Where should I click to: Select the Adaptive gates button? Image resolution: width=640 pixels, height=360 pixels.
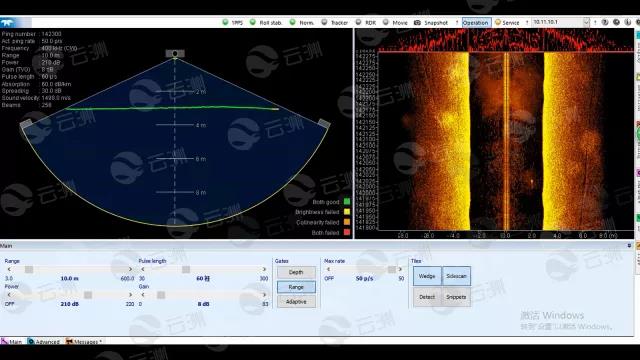point(296,302)
